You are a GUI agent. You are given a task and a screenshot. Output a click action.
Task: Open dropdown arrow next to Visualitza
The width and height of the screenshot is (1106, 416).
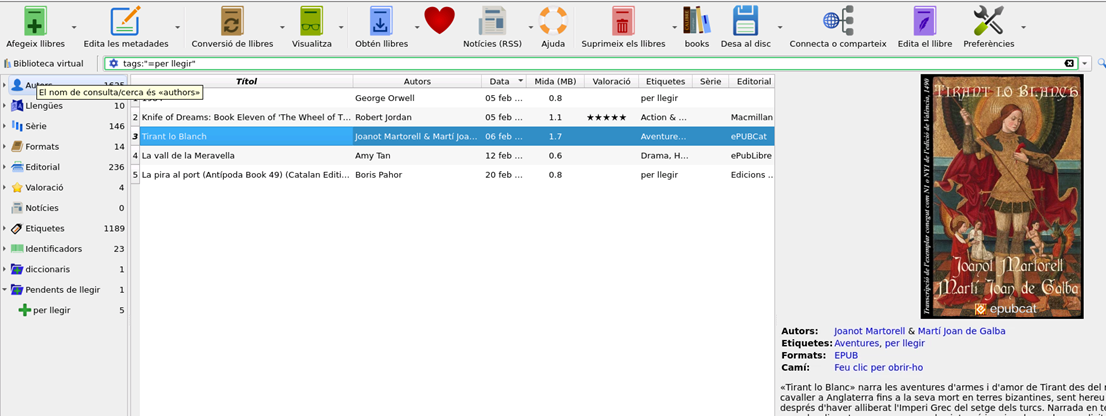pos(341,27)
